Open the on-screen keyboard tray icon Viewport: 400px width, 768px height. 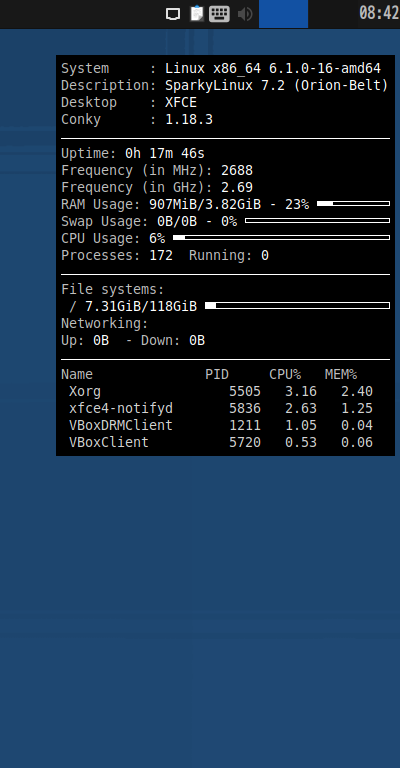coord(219,14)
